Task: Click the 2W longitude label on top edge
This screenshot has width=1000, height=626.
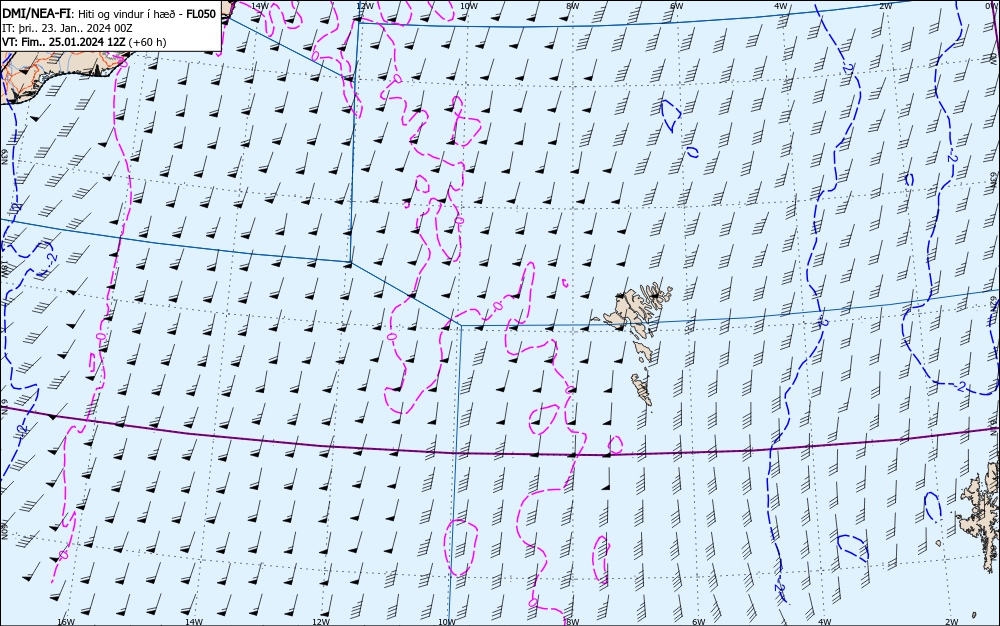Action: (x=885, y=6)
